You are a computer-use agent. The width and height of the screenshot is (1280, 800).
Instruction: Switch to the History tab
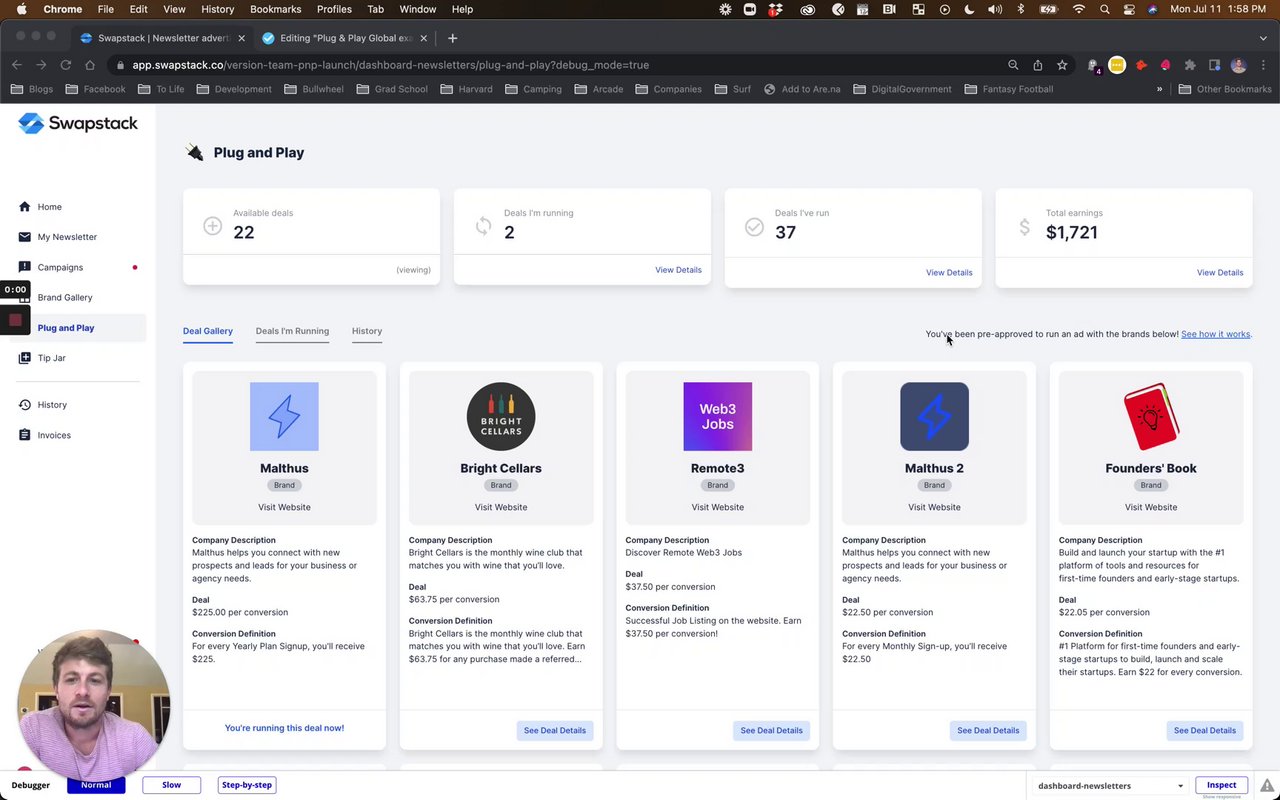[x=367, y=331]
